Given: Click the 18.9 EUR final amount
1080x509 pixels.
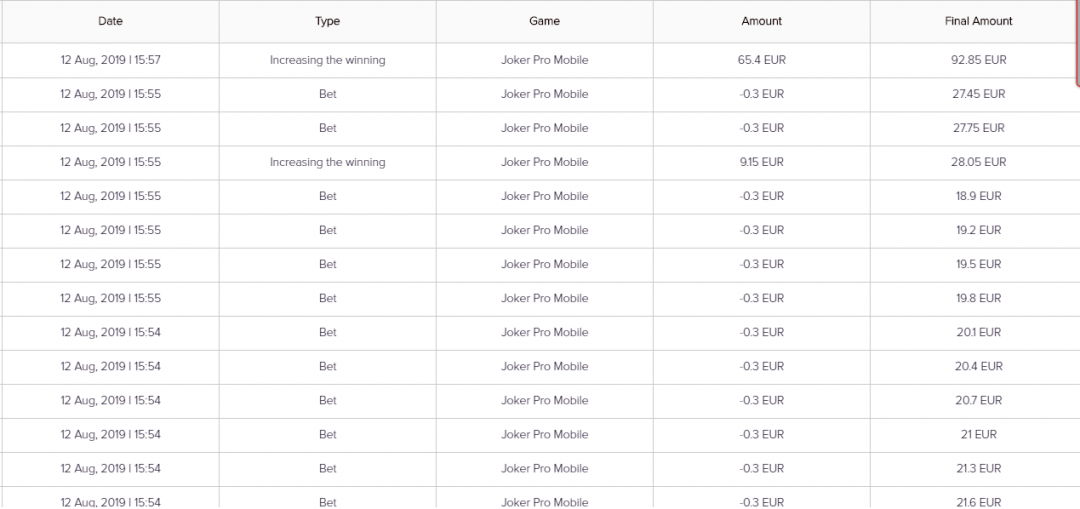Looking at the screenshot, I should point(978,196).
